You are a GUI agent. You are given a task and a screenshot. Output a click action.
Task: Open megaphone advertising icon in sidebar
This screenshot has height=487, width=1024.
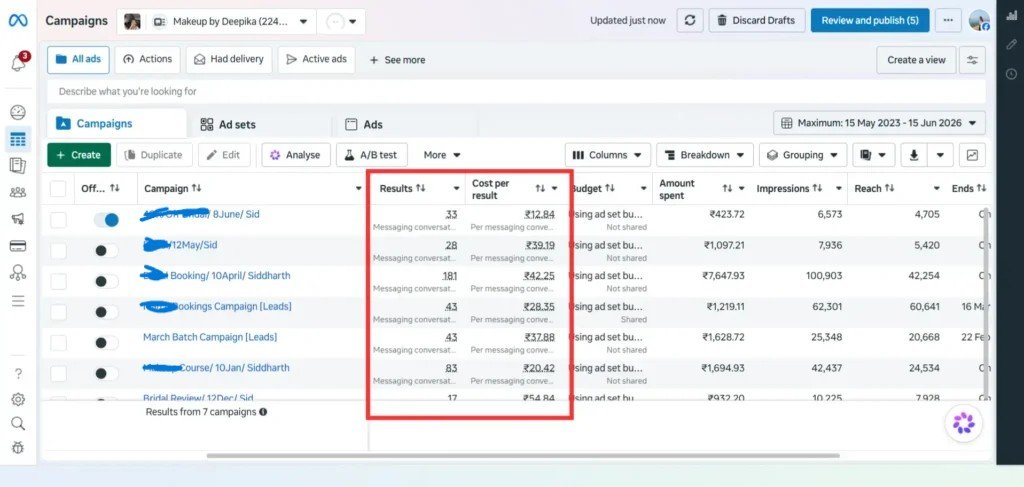pos(18,219)
